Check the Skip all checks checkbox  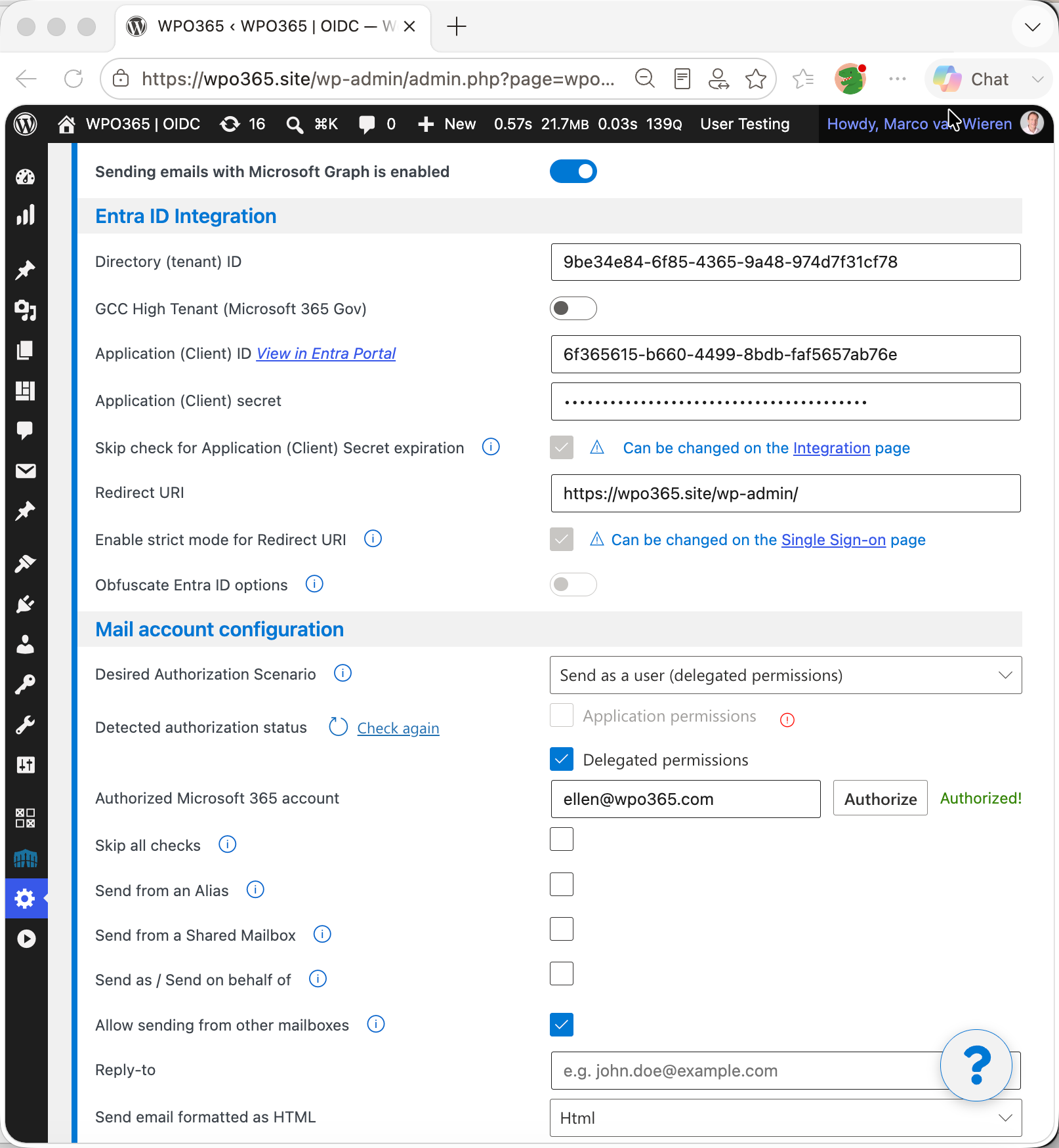pos(562,839)
